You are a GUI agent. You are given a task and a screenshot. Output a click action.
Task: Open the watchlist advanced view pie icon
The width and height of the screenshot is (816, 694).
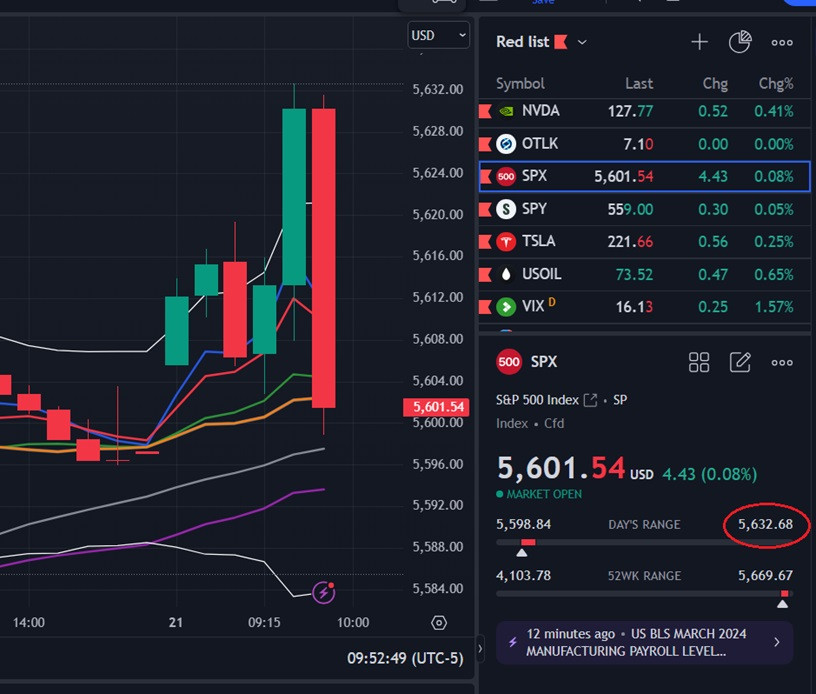click(x=740, y=42)
